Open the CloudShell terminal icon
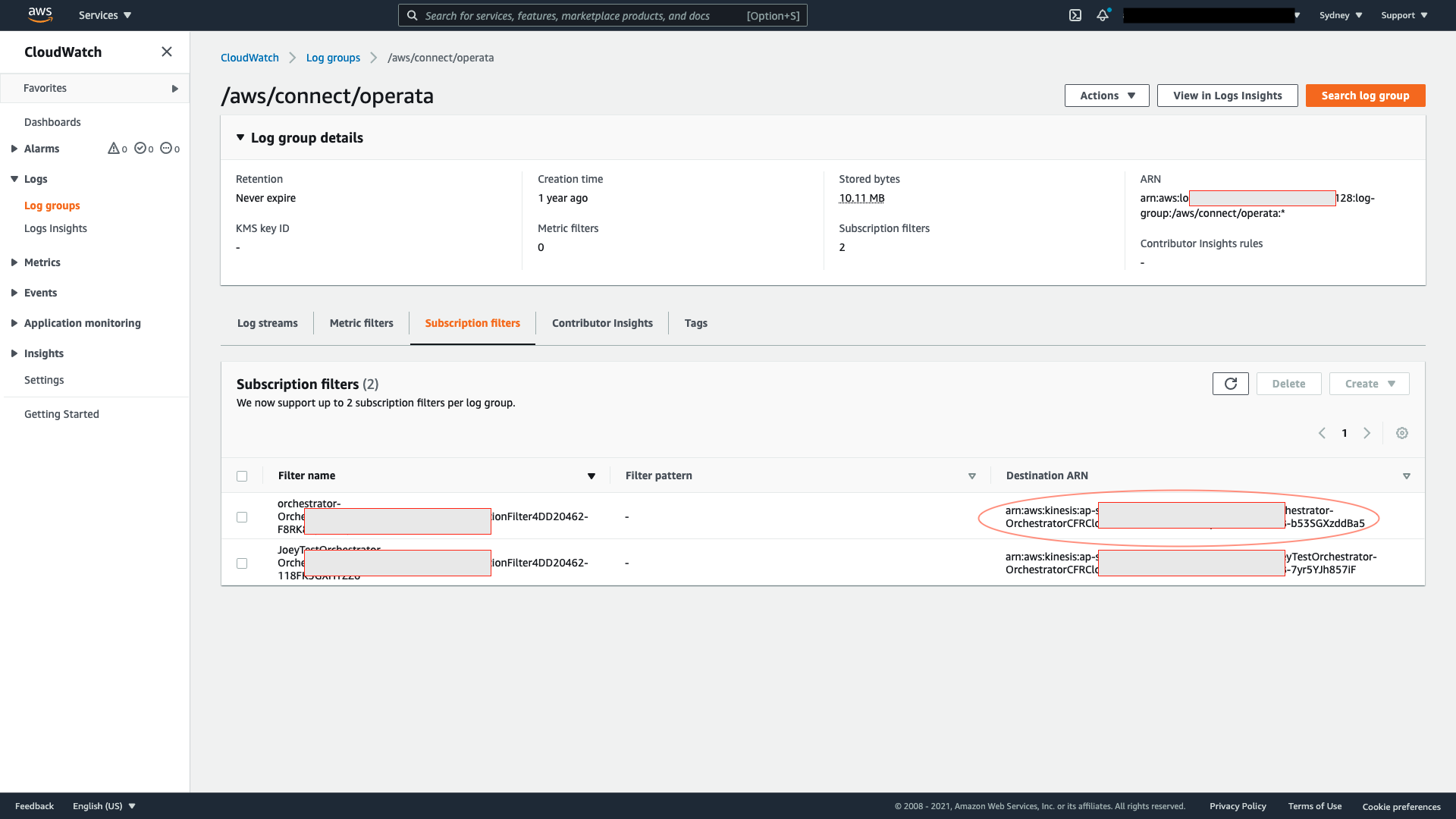The width and height of the screenshot is (1456, 819). coord(1075,15)
